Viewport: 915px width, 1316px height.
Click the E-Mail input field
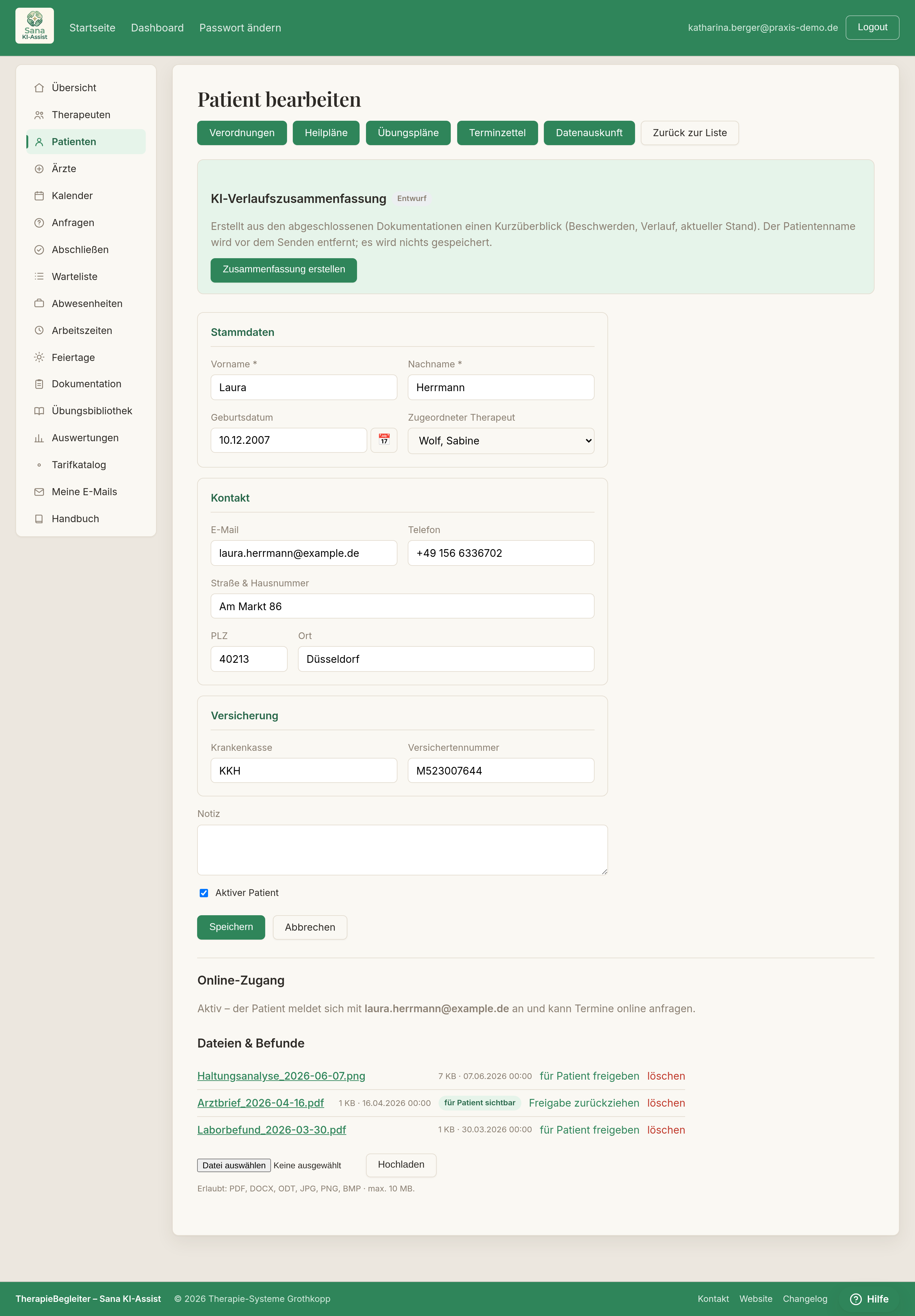pyautogui.click(x=304, y=553)
